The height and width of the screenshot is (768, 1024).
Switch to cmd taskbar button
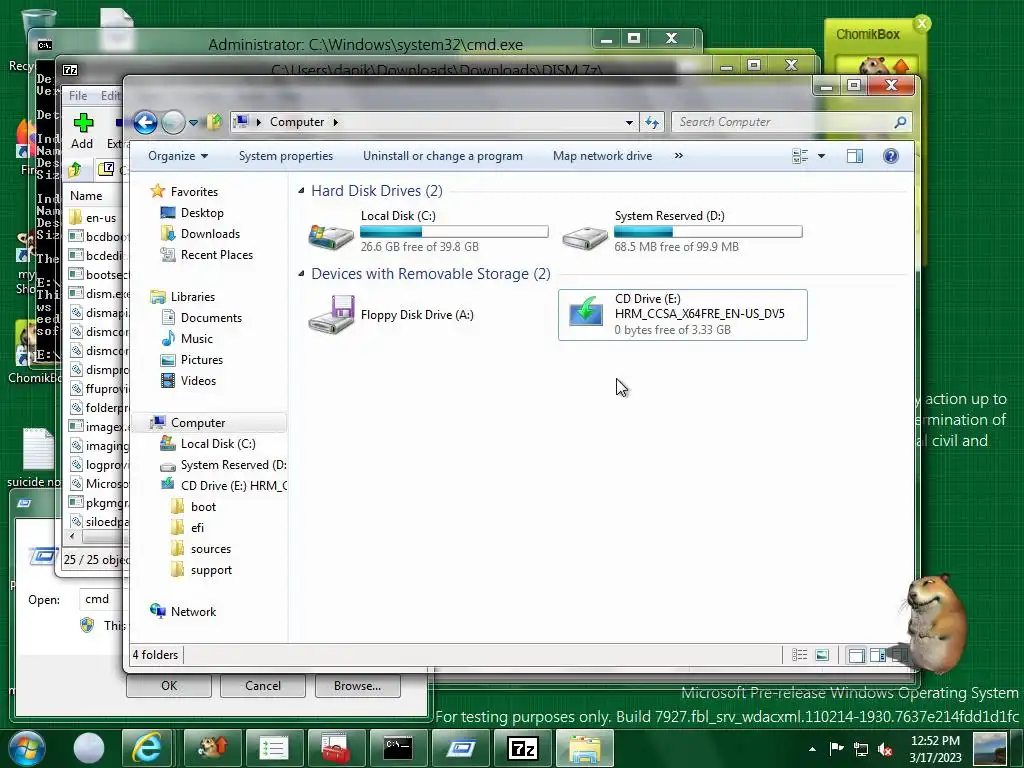398,748
